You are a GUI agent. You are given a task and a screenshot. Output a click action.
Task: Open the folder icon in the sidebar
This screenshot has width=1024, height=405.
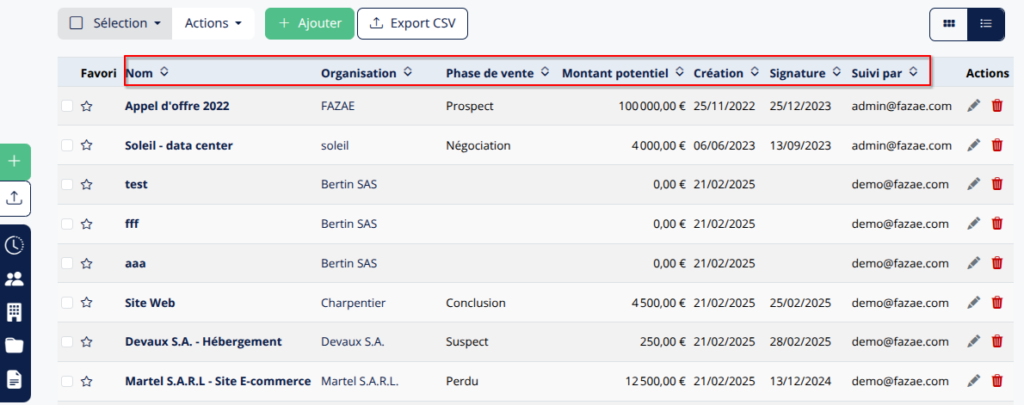14,346
